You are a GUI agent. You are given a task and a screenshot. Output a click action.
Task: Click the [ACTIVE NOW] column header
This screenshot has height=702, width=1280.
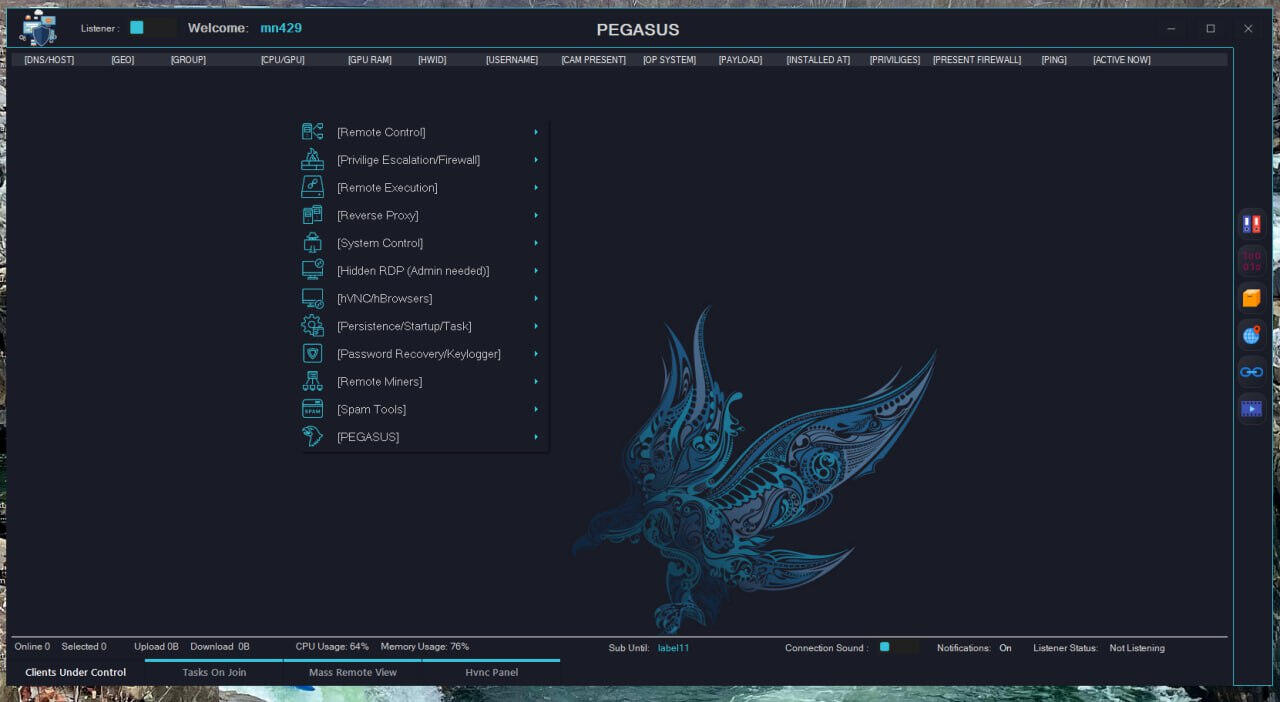click(x=1122, y=60)
